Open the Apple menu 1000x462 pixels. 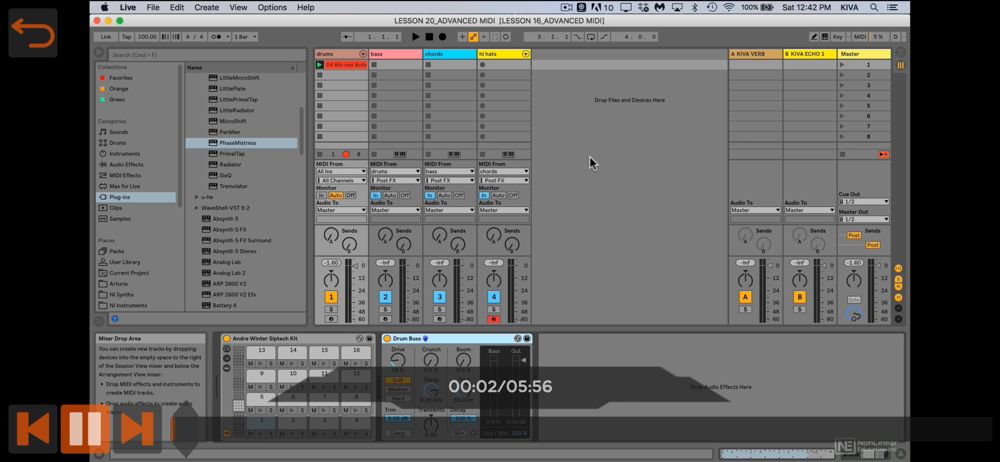click(x=105, y=7)
